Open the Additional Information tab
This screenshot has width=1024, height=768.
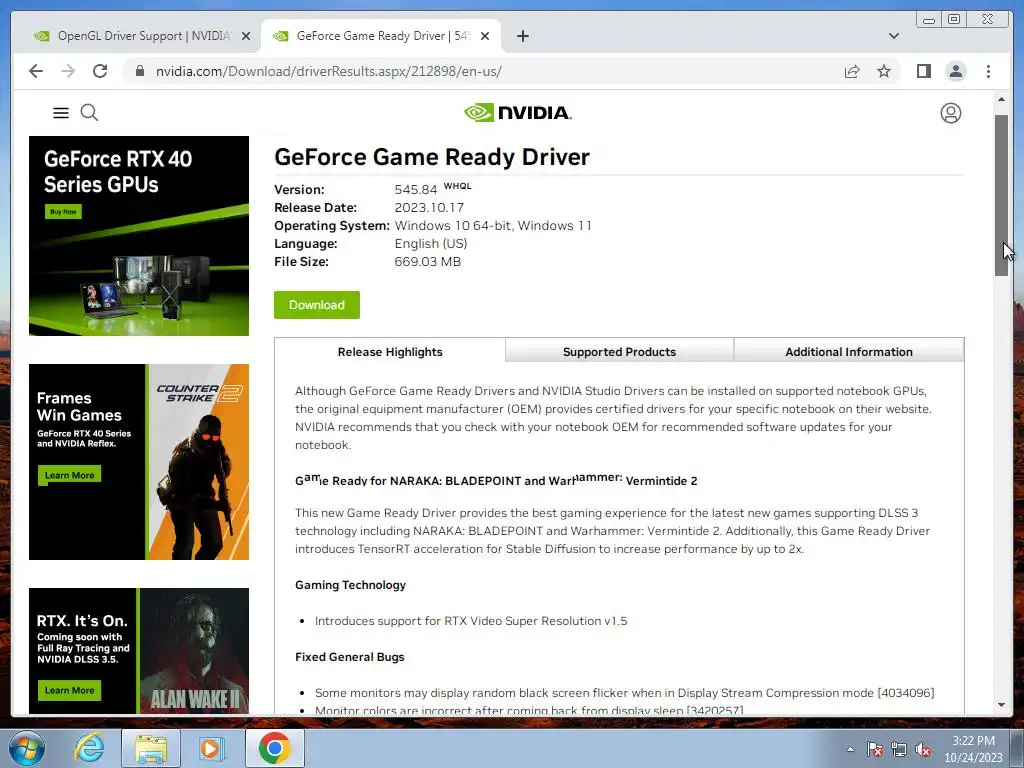(848, 351)
